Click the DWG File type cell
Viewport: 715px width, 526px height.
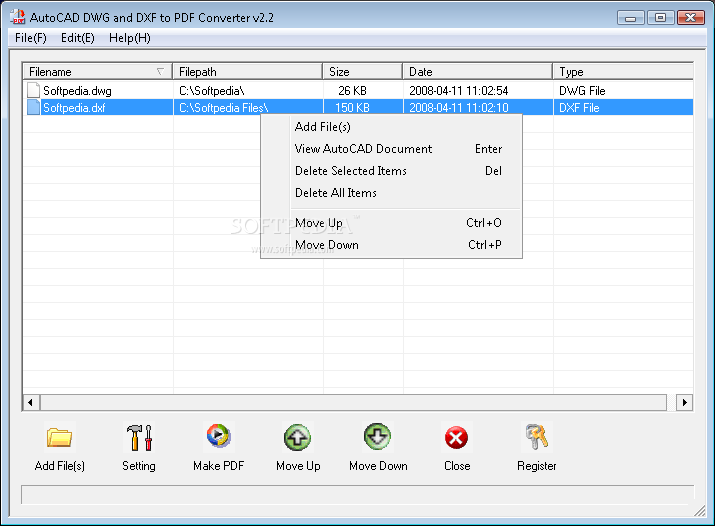coord(582,91)
